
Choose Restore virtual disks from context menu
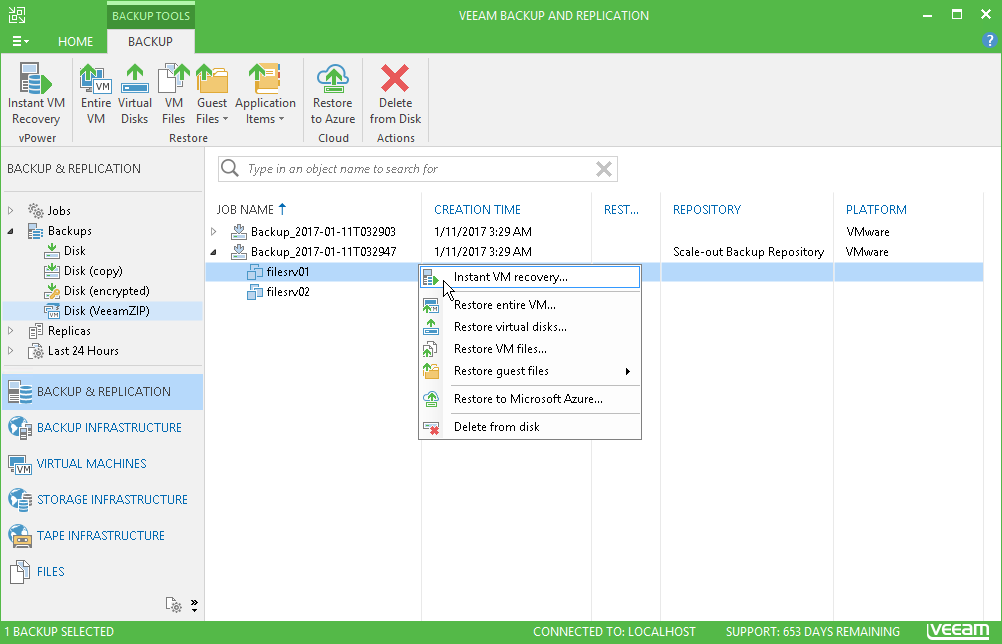coord(530,327)
